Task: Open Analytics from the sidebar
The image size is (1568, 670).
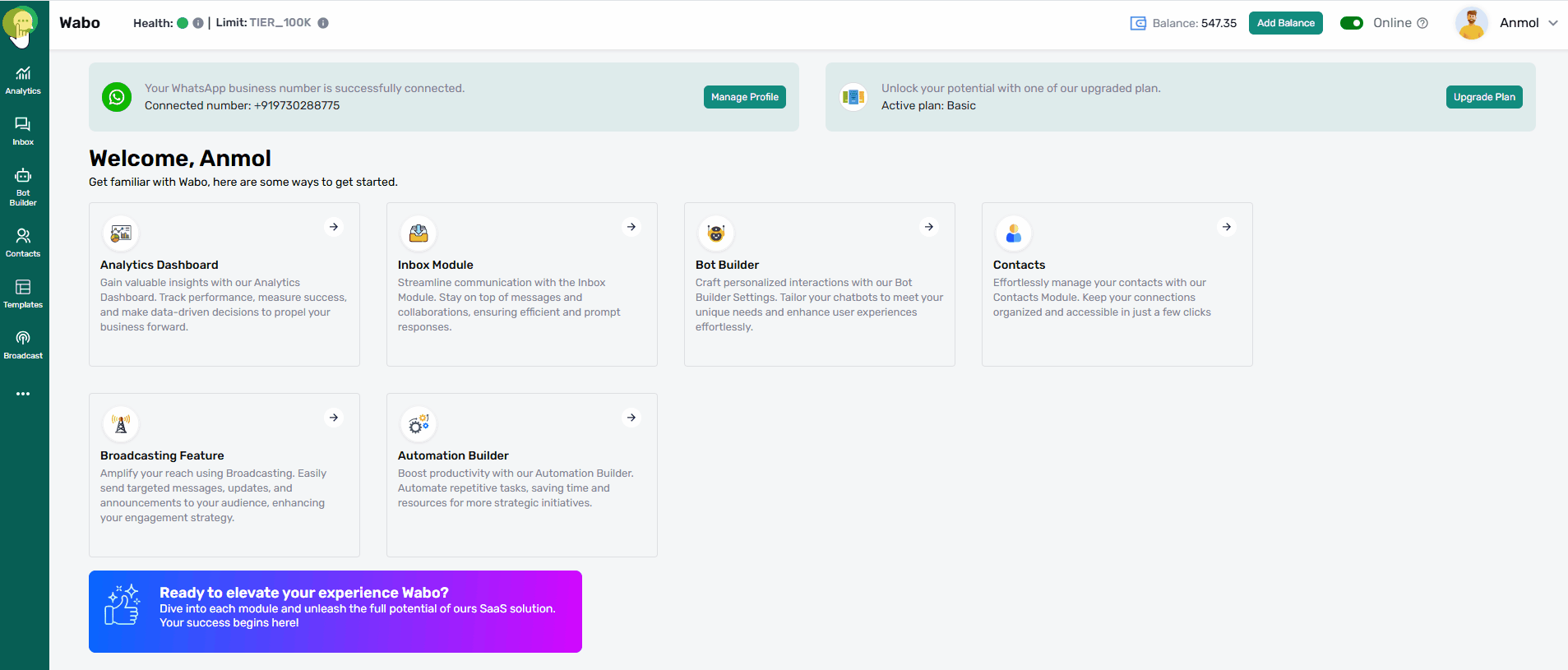Action: click(x=23, y=81)
